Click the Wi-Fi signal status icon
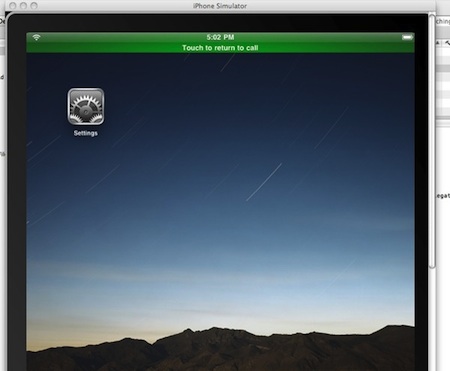This screenshot has height=371, width=450. [x=36, y=37]
